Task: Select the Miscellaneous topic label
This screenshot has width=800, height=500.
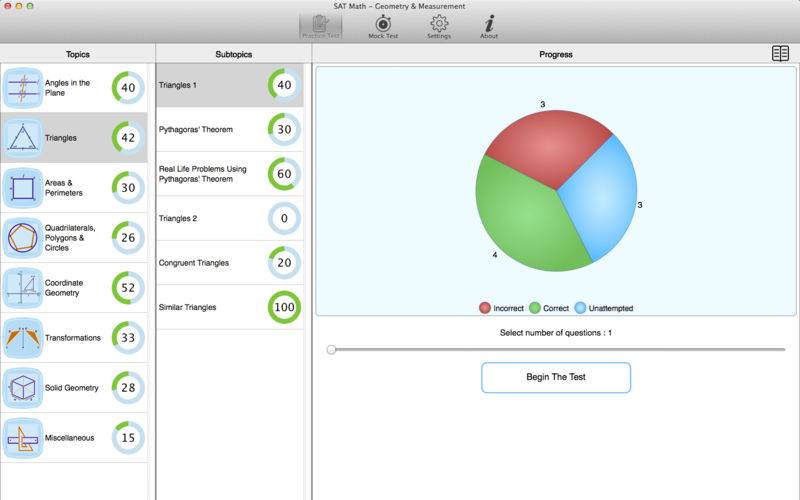Action: click(69, 438)
